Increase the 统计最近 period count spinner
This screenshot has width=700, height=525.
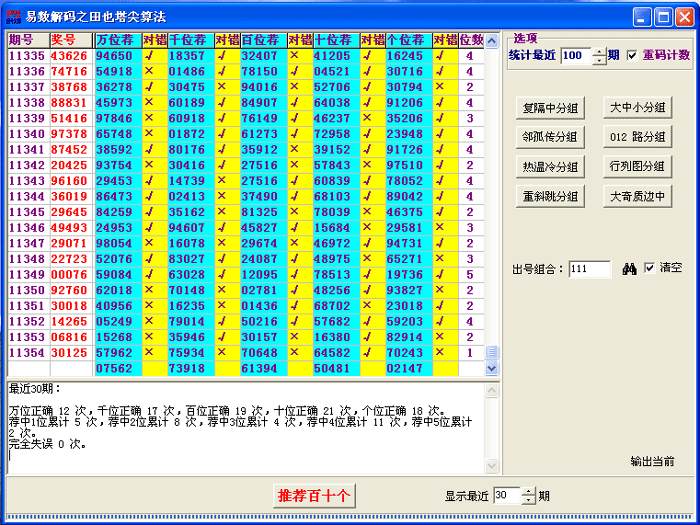pyautogui.click(x=599, y=52)
